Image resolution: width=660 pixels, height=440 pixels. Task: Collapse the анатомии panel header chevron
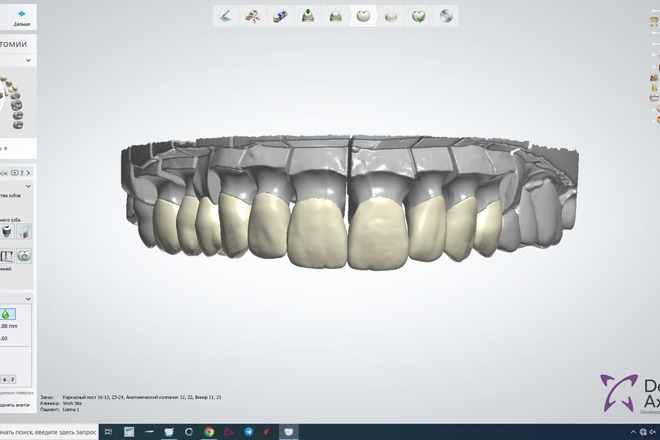[28, 60]
